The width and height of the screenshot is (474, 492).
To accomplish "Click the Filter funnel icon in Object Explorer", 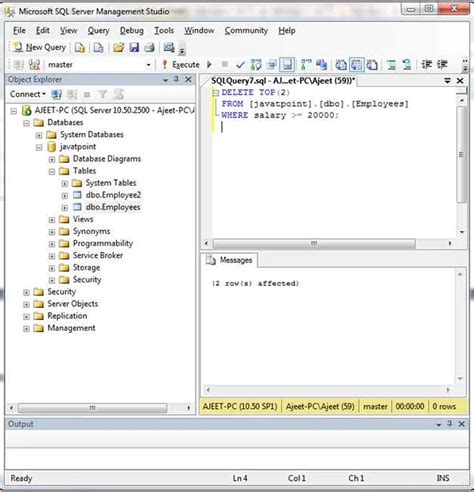I will tap(103, 95).
